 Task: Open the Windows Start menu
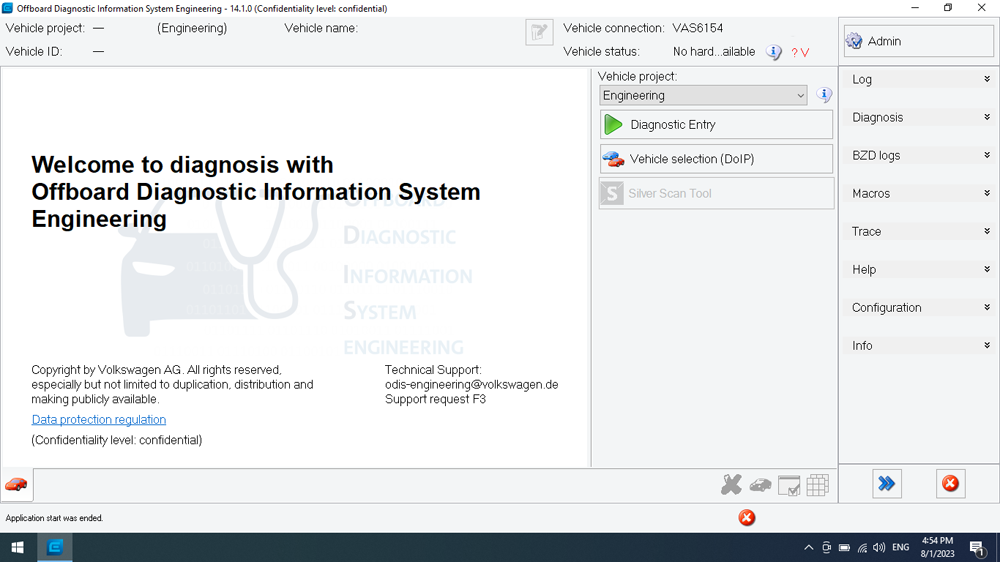(18, 547)
